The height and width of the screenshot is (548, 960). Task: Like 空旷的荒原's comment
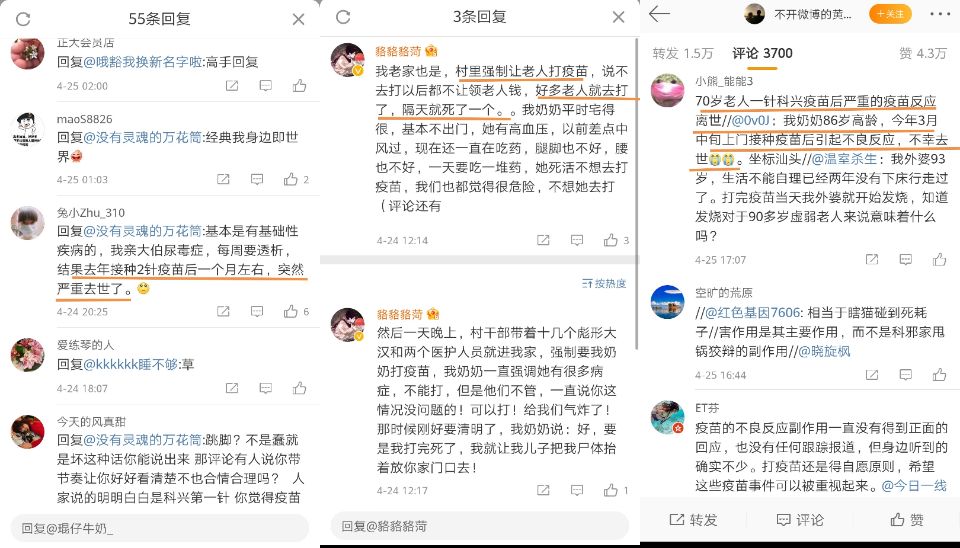pos(939,375)
